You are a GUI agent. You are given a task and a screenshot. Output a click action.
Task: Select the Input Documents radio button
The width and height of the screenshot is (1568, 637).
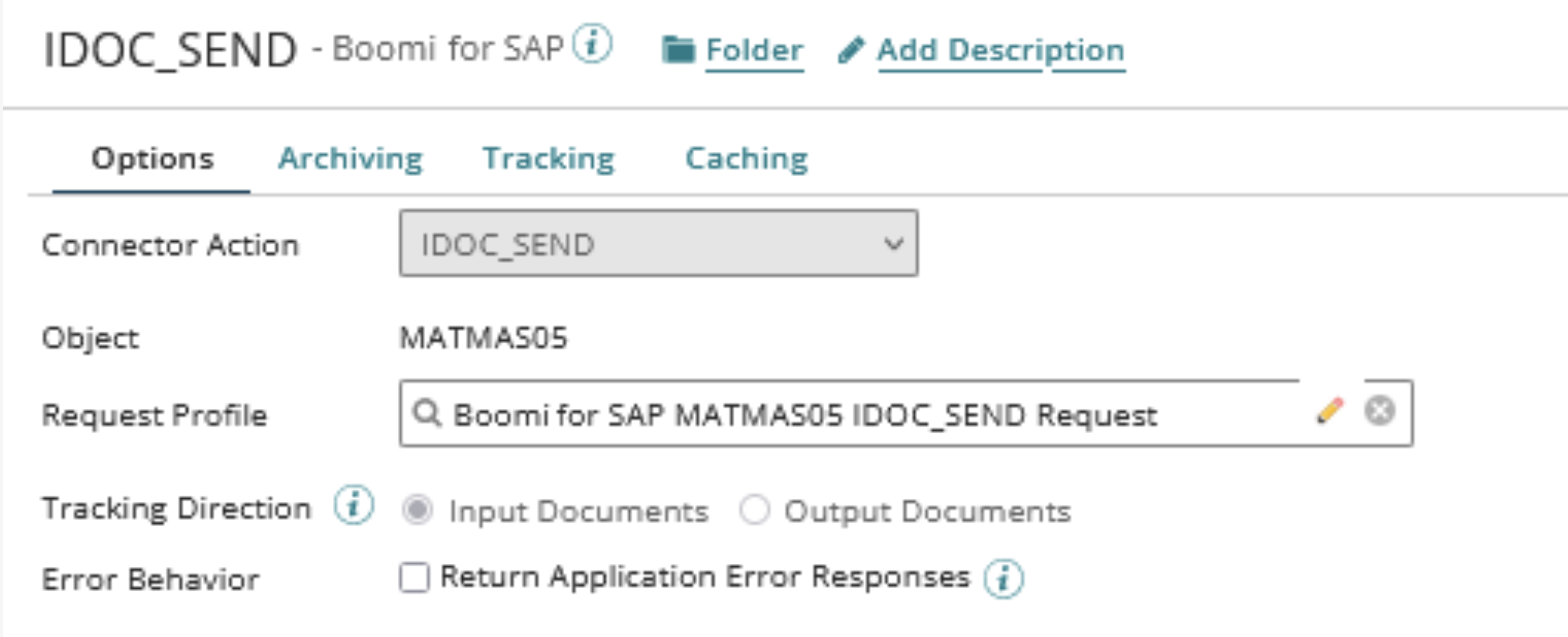(418, 510)
